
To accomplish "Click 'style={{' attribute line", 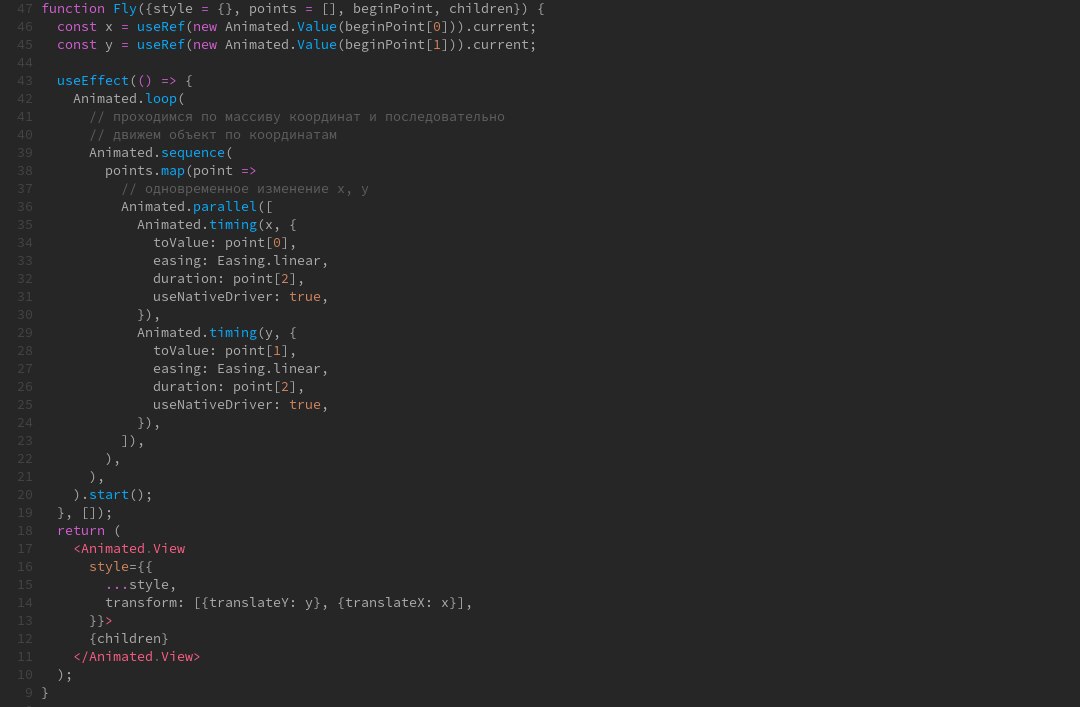I will point(121,566).
